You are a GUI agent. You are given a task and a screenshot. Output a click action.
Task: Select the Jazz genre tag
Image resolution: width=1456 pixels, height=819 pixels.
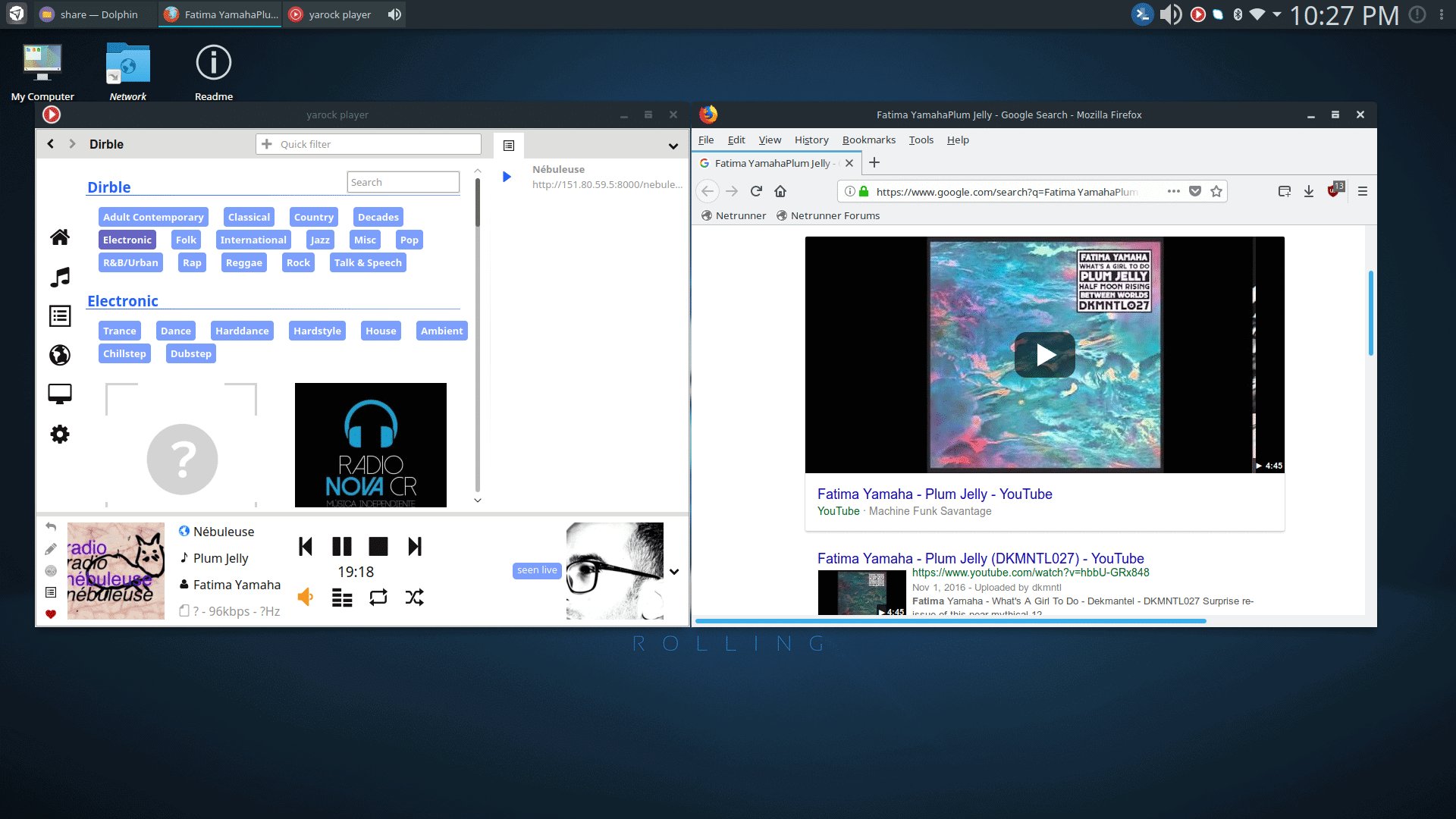pos(320,240)
